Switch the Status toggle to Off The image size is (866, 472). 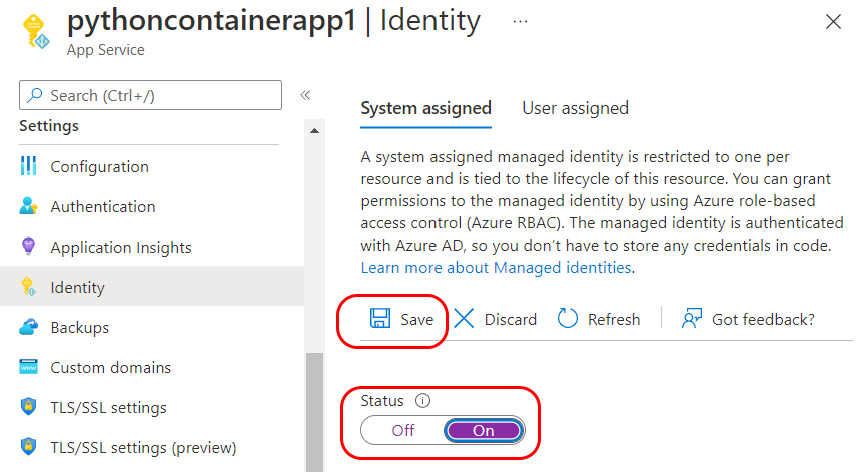402,431
